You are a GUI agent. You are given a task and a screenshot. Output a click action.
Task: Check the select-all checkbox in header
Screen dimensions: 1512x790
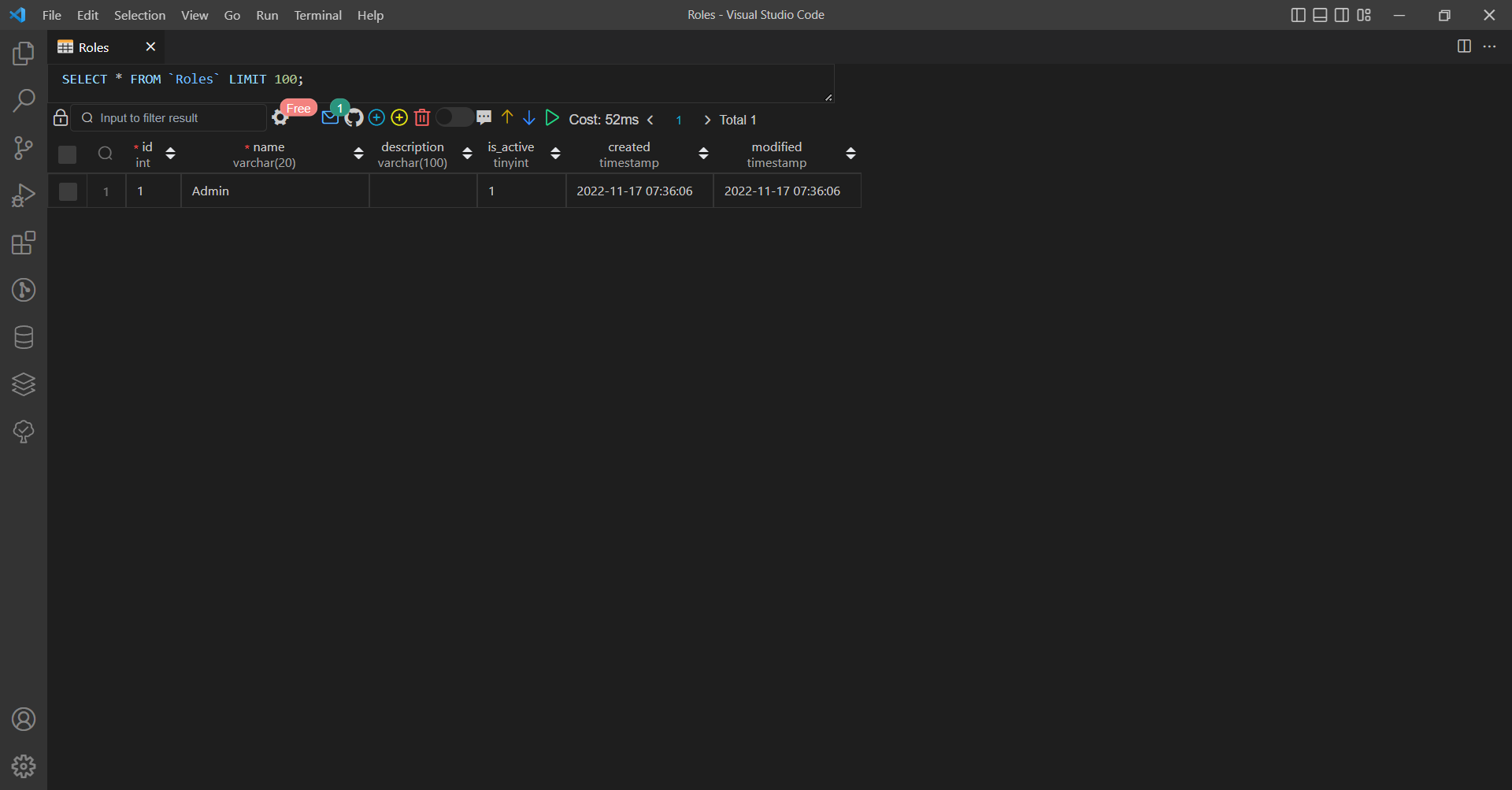point(68,154)
